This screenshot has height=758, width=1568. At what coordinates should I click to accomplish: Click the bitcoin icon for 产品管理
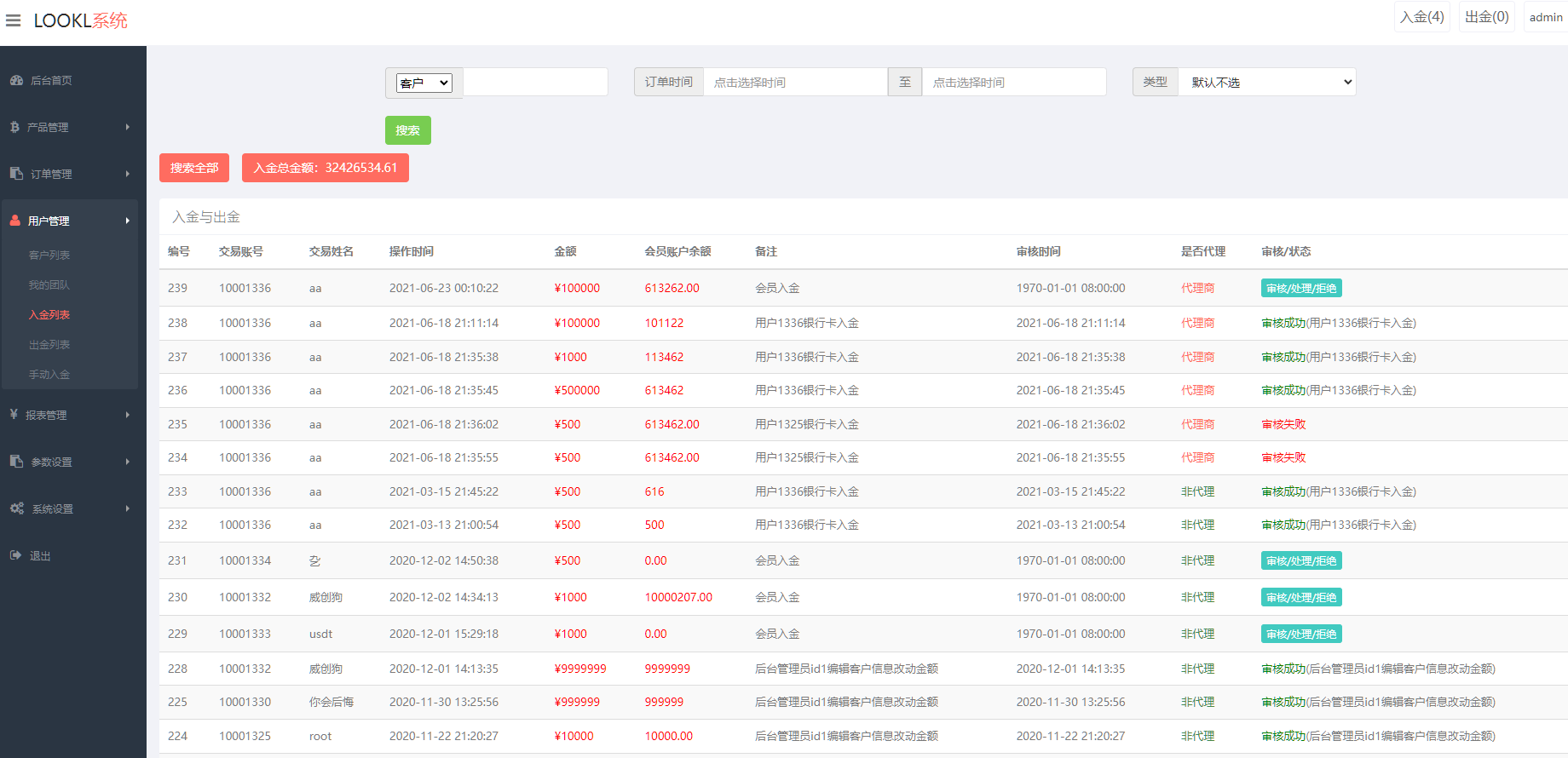pos(14,127)
